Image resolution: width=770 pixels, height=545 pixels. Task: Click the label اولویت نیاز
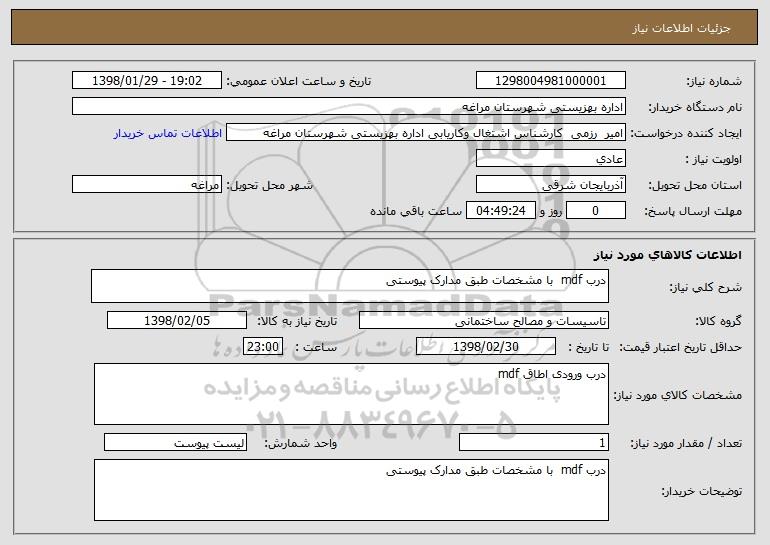714,159
